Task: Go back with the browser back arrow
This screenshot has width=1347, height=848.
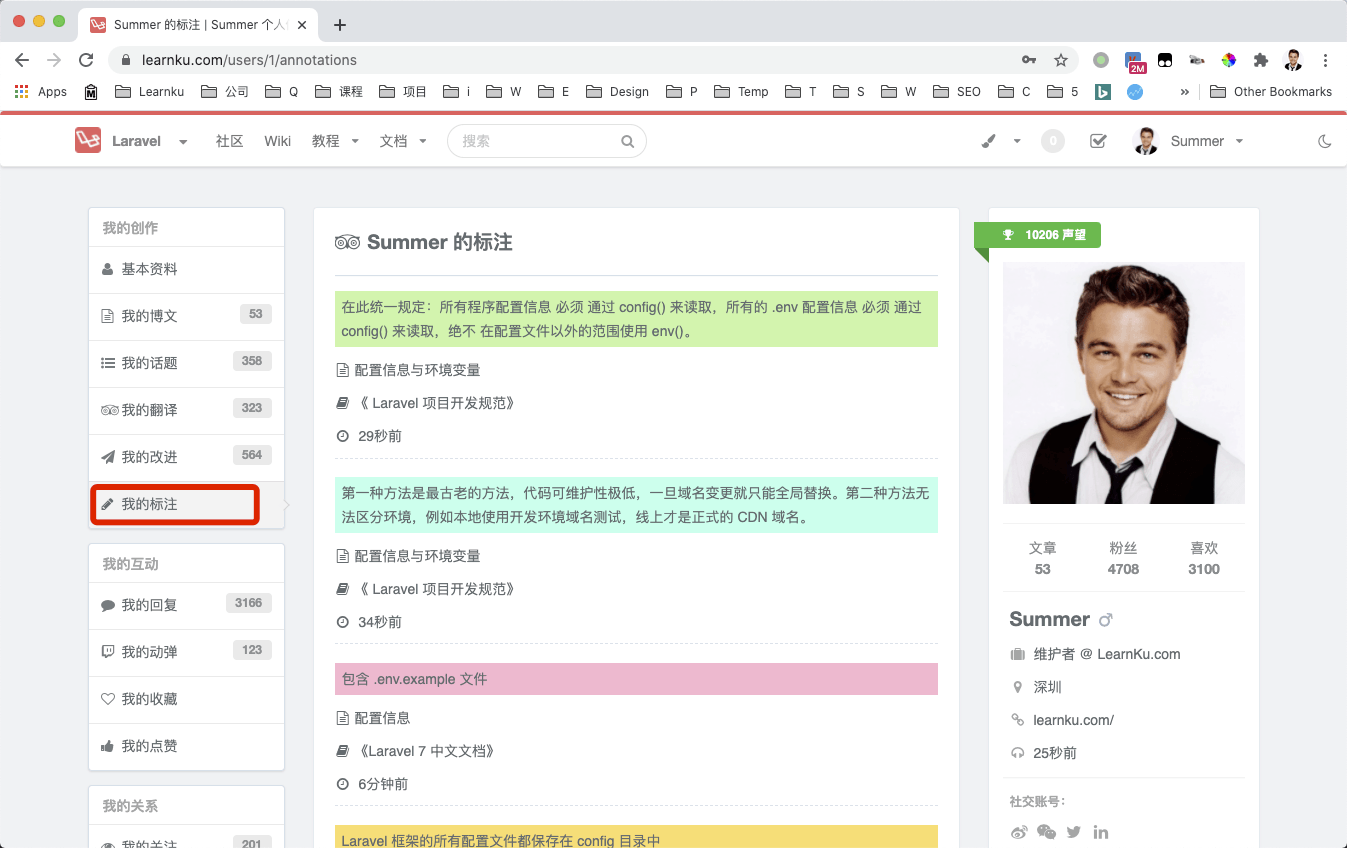Action: click(22, 60)
